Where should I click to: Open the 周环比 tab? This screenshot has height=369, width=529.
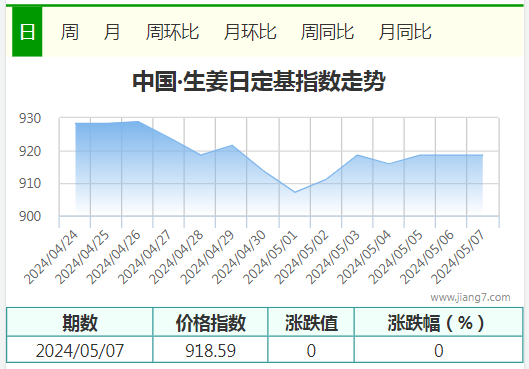[172, 32]
